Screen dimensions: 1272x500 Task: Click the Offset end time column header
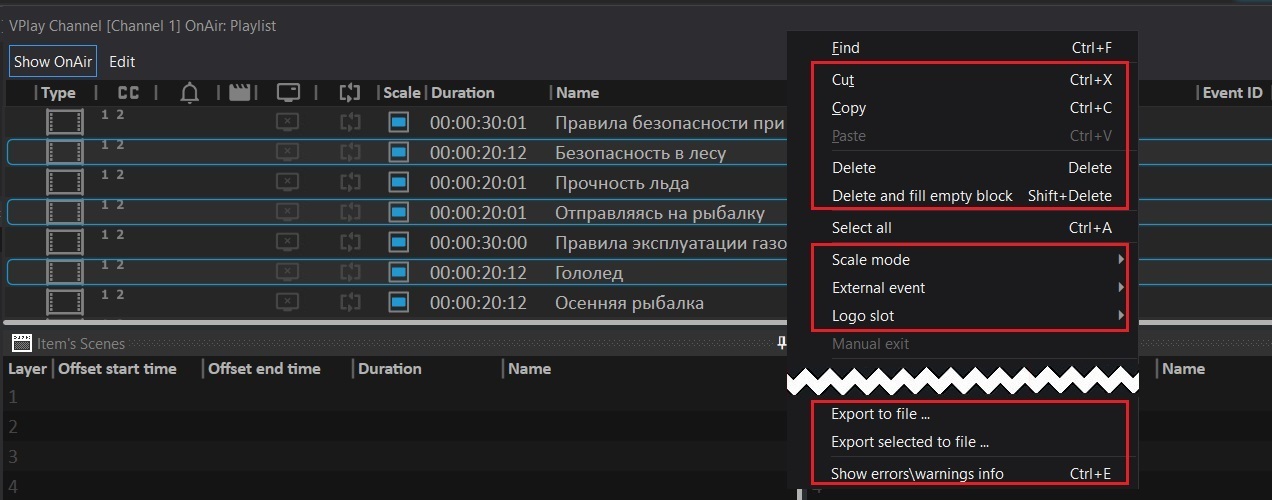point(264,369)
